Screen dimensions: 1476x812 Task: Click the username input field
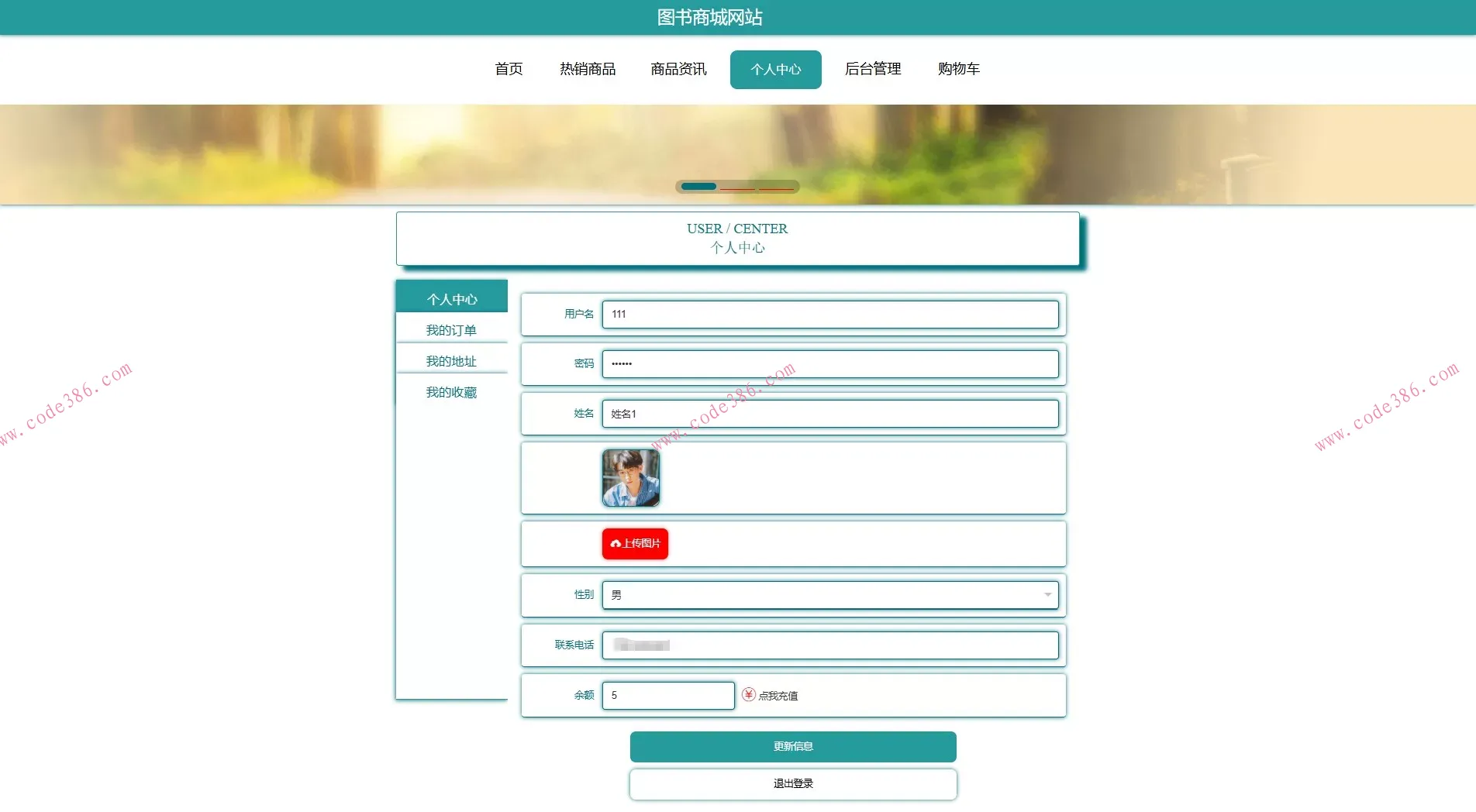pyautogui.click(x=829, y=315)
